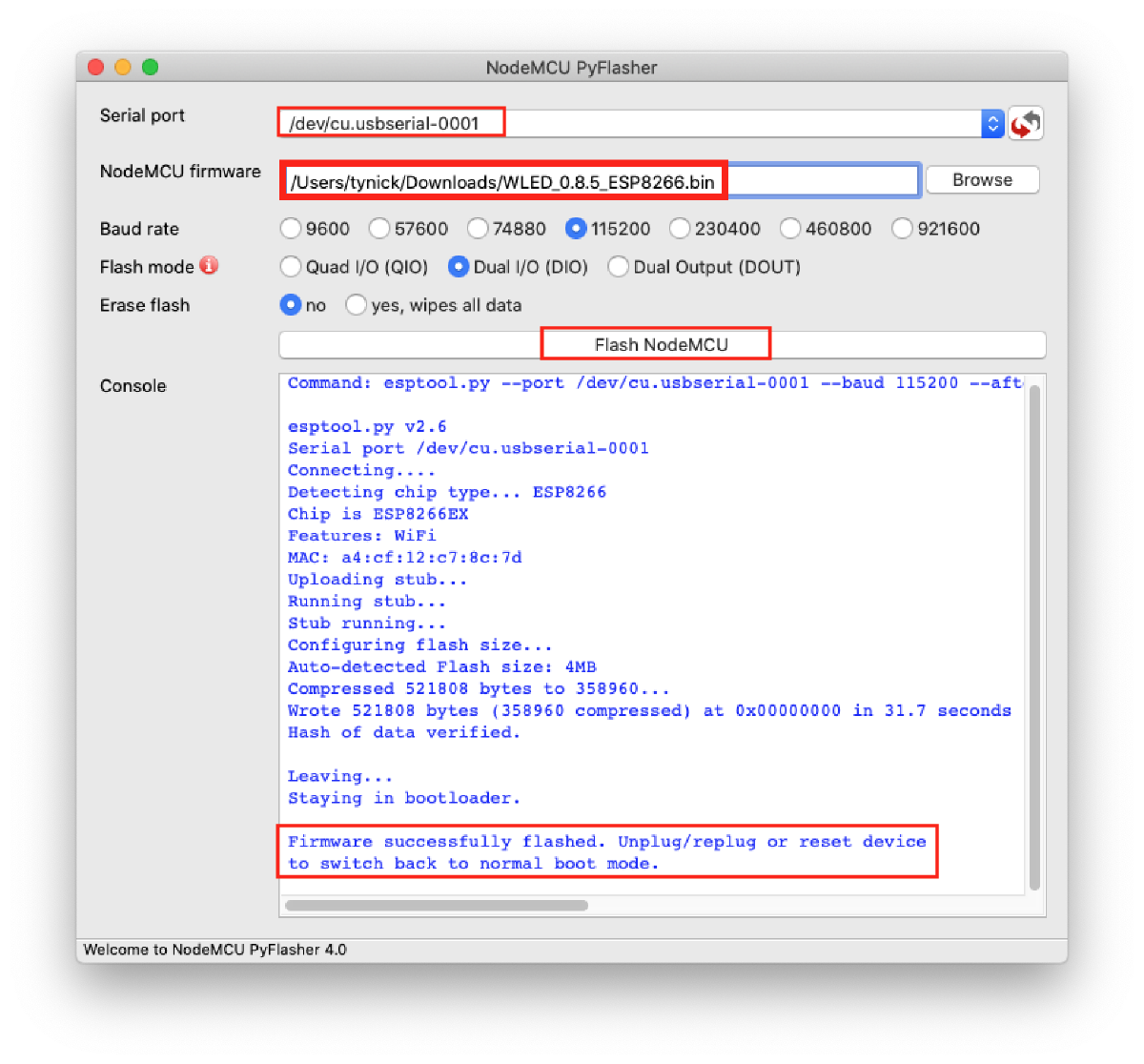Screen dimensions: 1144x1064
Task: Click 'Firmware successfully flashed' message
Action: coord(607,852)
